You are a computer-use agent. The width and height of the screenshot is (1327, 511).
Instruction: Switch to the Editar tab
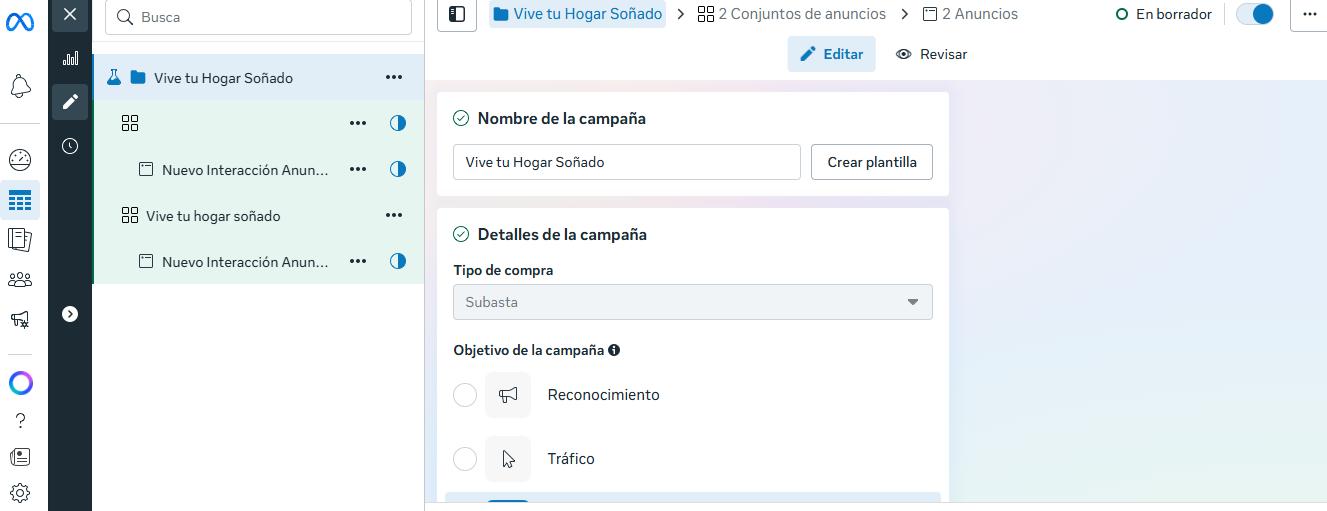[x=831, y=54]
